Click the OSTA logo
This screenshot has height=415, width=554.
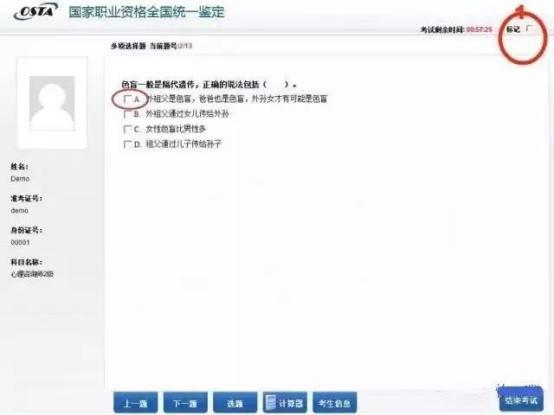(35, 11)
